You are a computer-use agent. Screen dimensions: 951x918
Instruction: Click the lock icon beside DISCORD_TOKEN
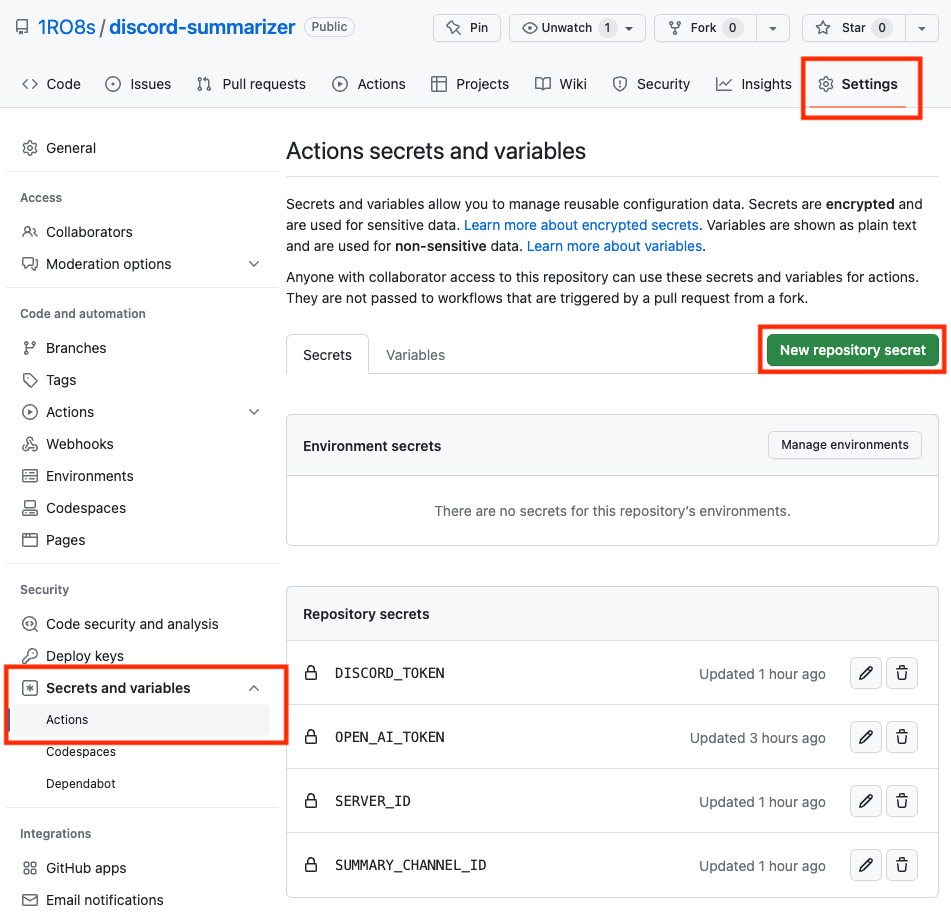click(311, 672)
